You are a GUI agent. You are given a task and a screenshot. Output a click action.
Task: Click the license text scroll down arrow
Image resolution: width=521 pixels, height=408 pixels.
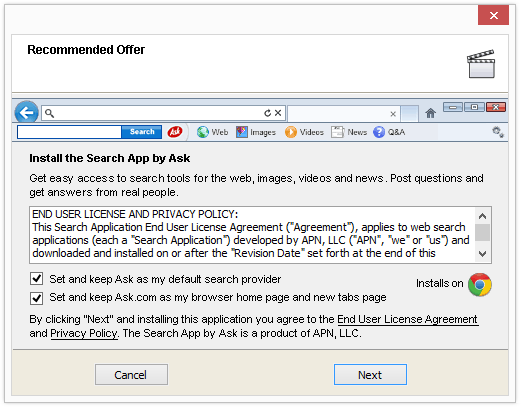482,254
